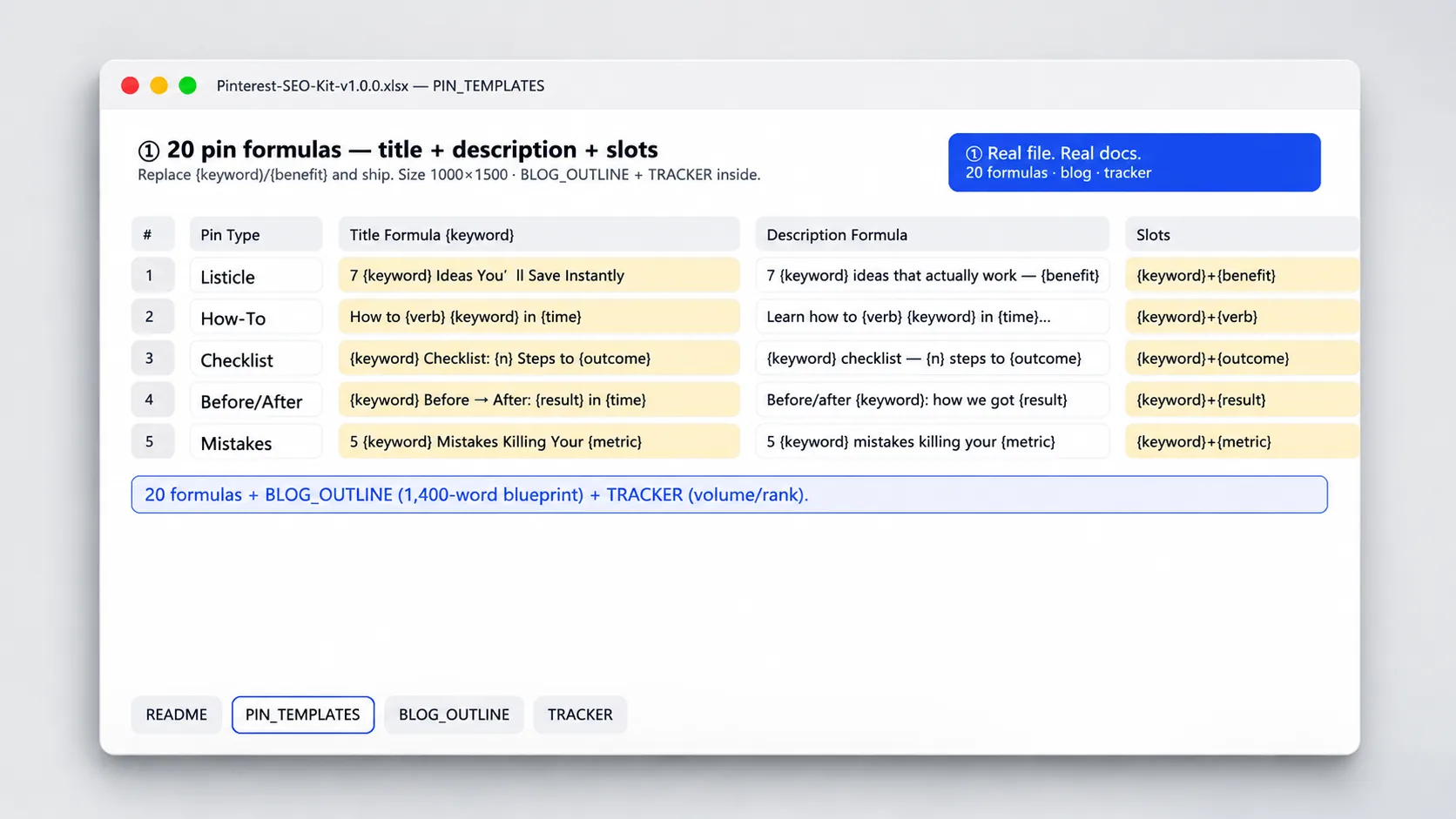Click the yellow minimize window button

coord(158,85)
